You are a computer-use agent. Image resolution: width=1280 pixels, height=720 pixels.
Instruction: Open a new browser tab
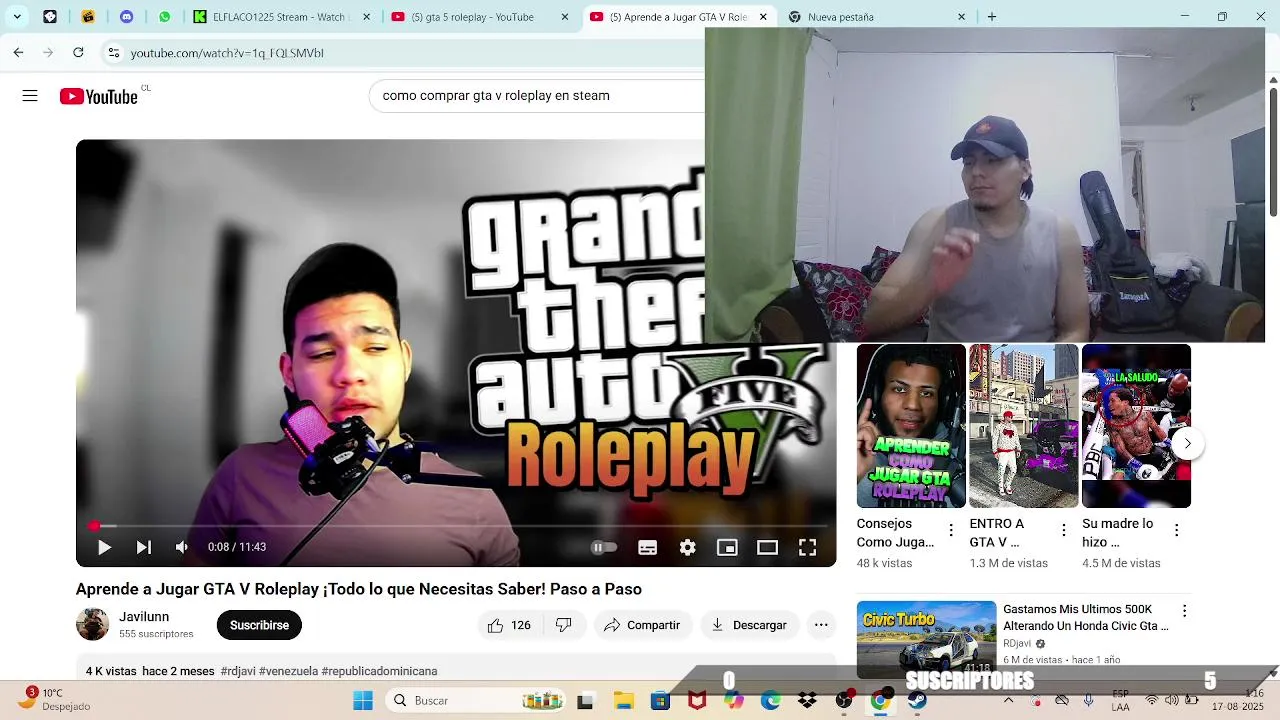coord(992,17)
